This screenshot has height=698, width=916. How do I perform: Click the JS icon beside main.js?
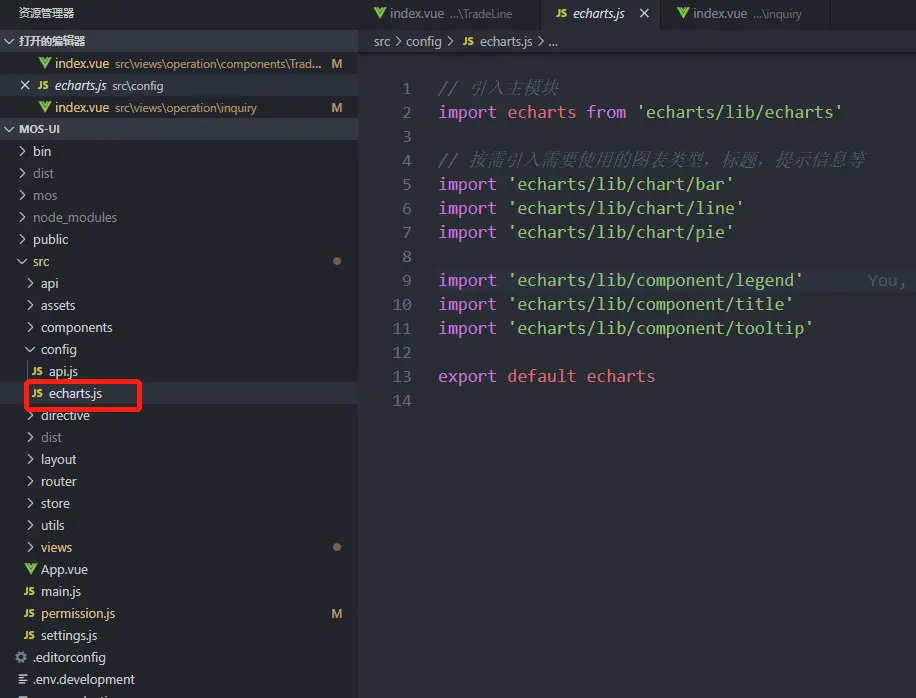point(29,591)
